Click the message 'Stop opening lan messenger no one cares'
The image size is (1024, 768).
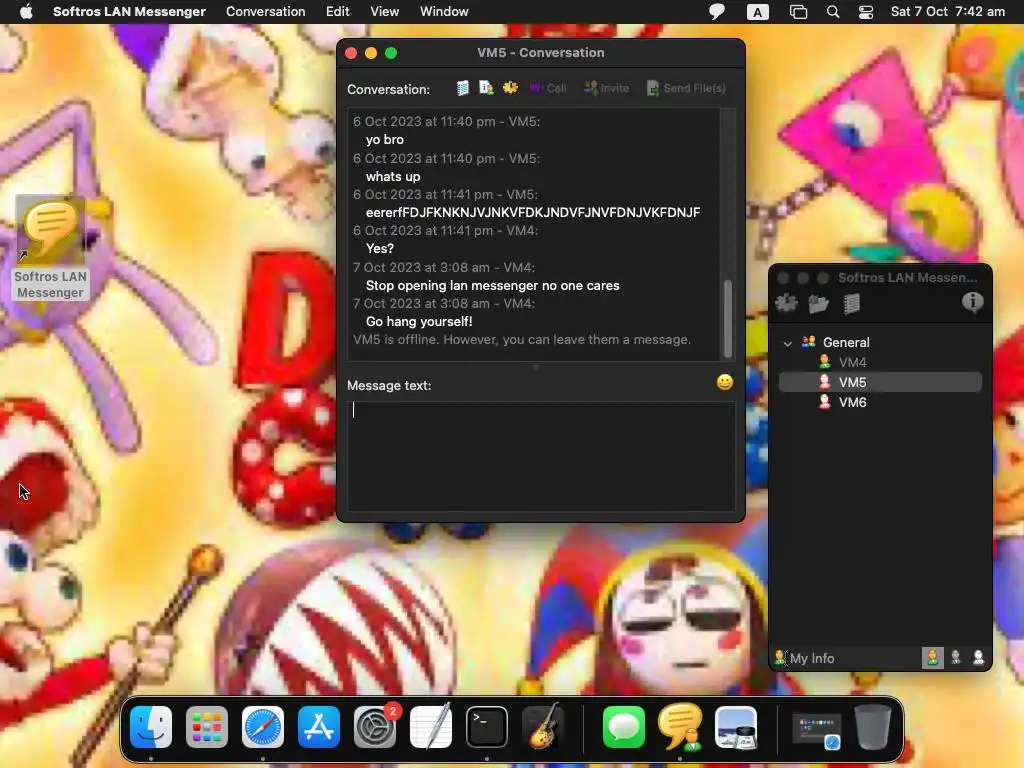pos(492,285)
